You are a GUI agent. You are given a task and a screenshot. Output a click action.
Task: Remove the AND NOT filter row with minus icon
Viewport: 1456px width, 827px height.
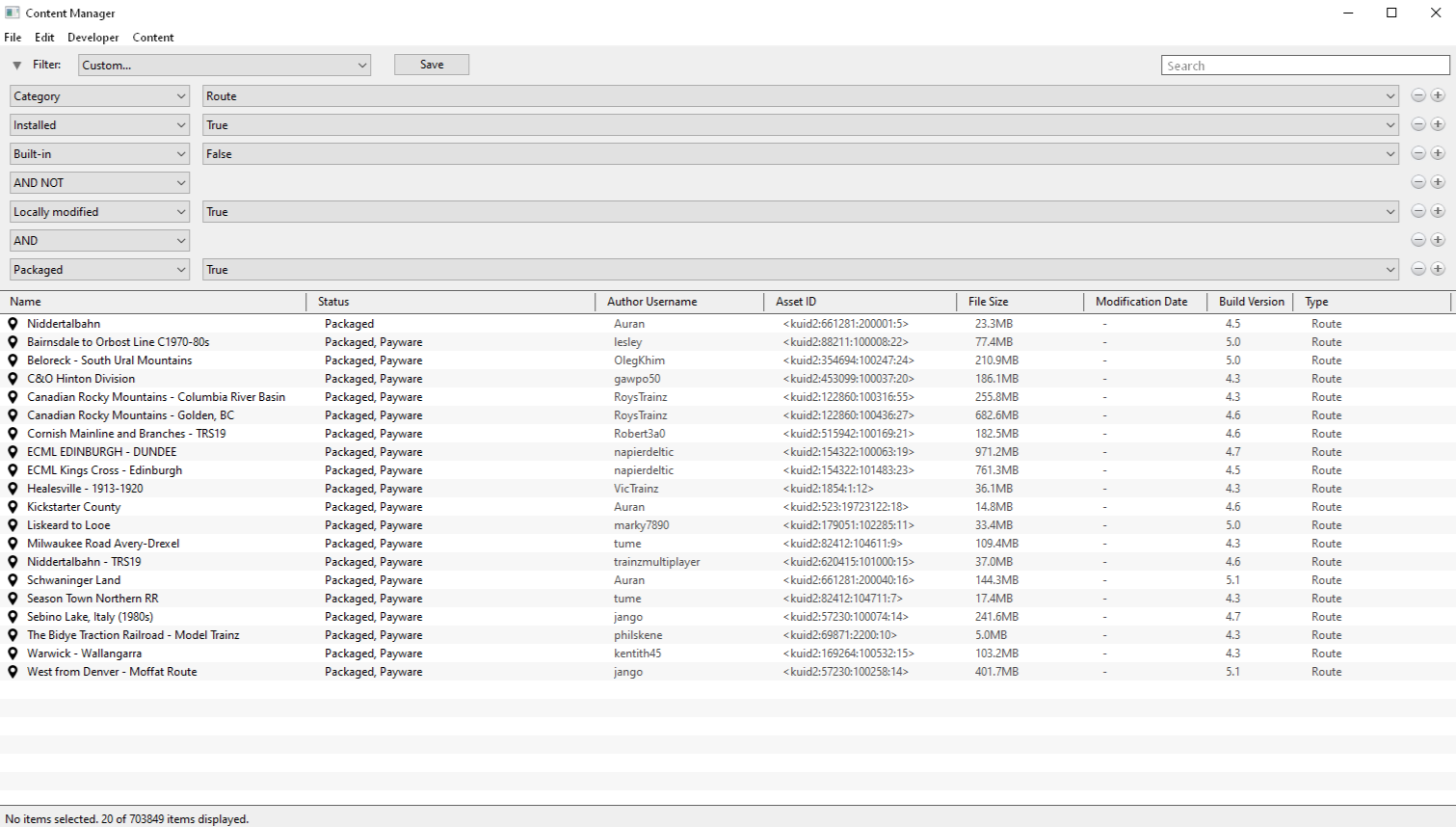tap(1418, 182)
